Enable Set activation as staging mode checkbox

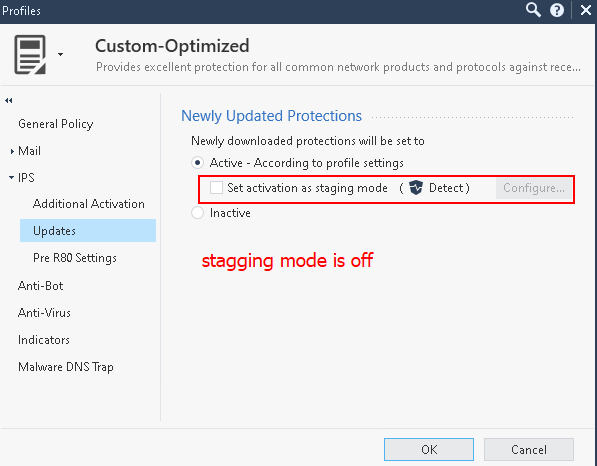pyautogui.click(x=216, y=187)
